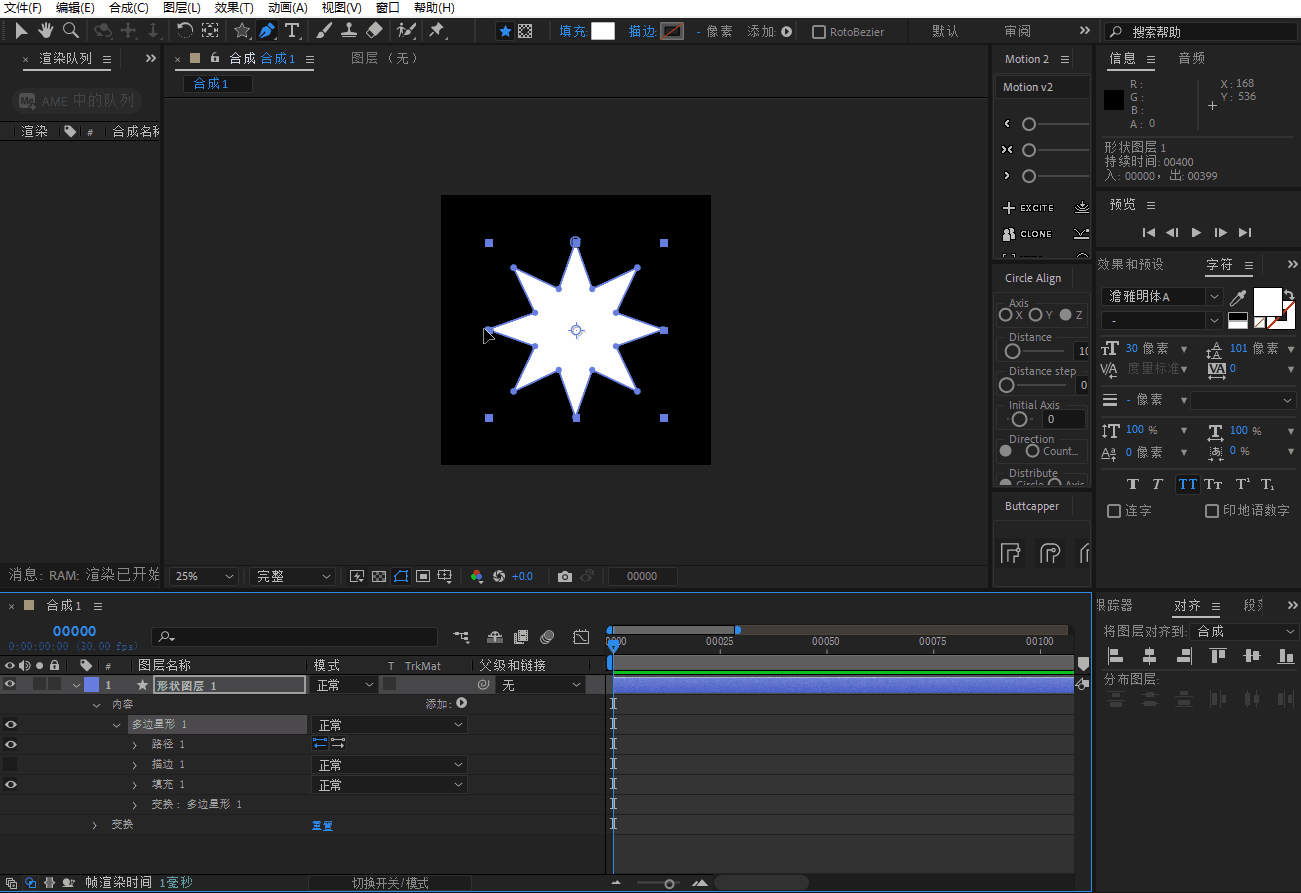Select the Hand tool in toolbar
Viewport: 1301px width, 893px height.
click(46, 31)
